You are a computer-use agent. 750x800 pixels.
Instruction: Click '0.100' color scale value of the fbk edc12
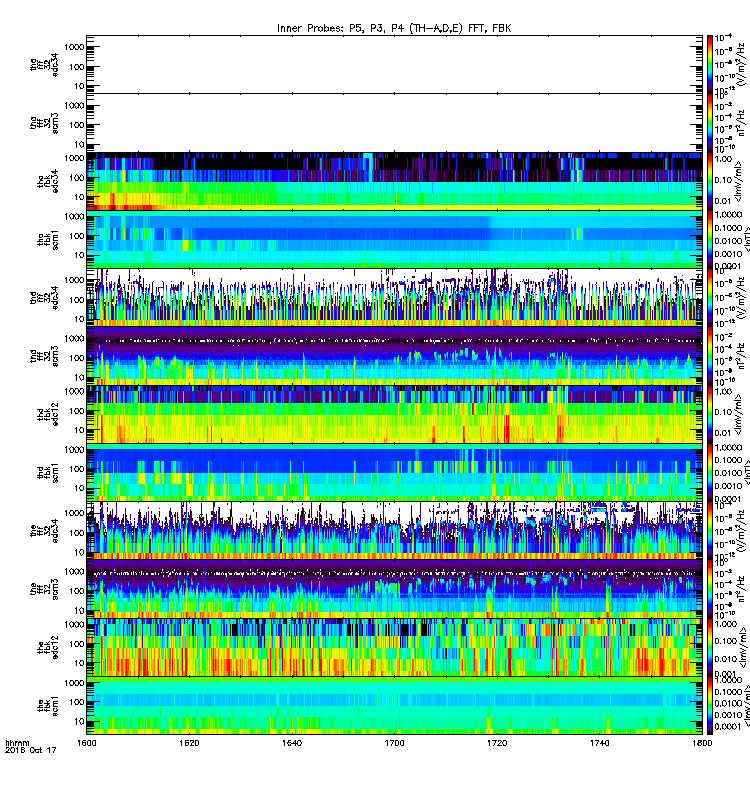pos(727,641)
